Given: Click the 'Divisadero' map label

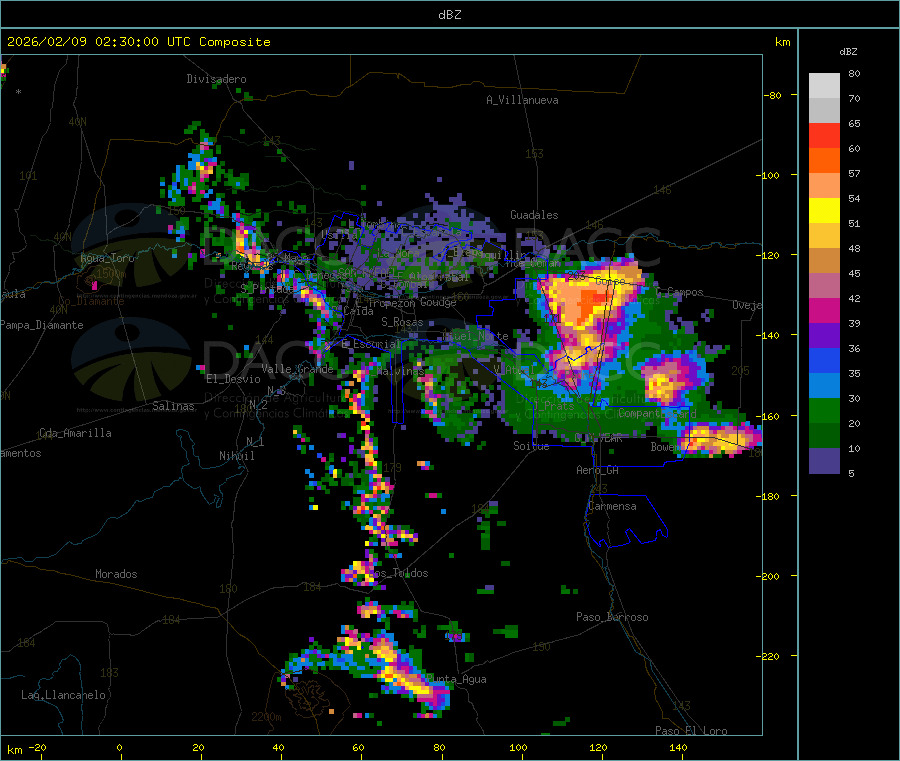Looking at the screenshot, I should 216,79.
